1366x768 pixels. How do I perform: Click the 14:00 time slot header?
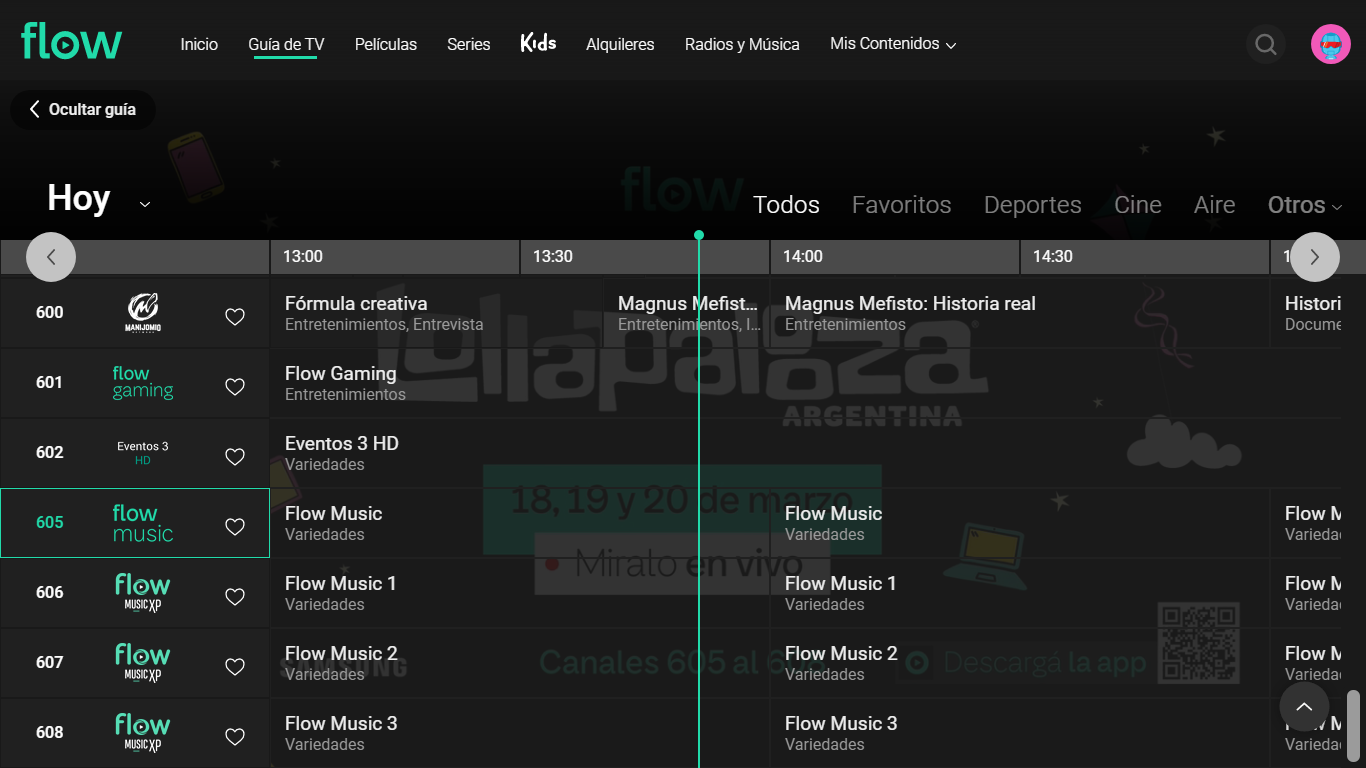(x=803, y=257)
